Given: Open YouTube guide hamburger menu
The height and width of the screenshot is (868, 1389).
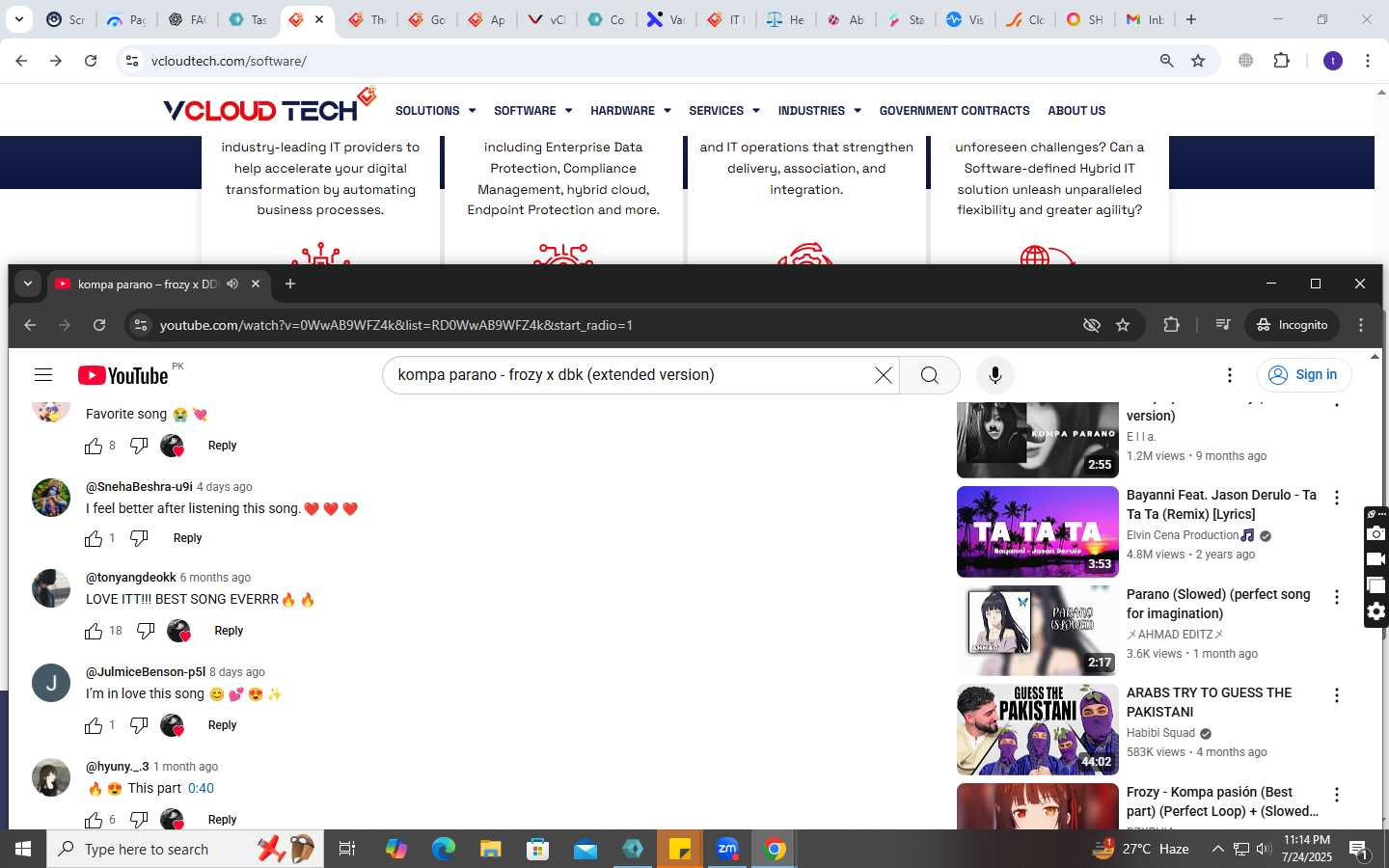Looking at the screenshot, I should (43, 375).
